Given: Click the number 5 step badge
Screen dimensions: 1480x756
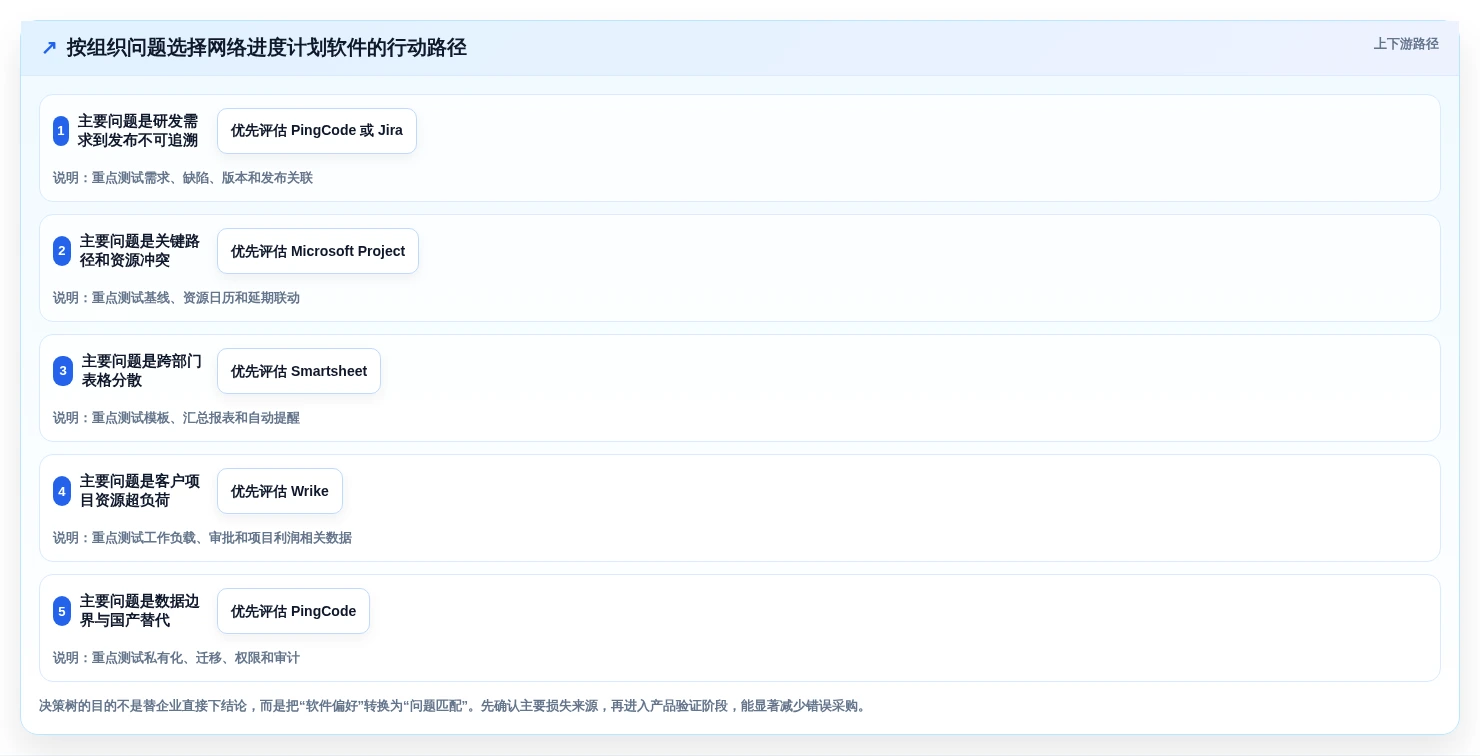Looking at the screenshot, I should 62,611.
